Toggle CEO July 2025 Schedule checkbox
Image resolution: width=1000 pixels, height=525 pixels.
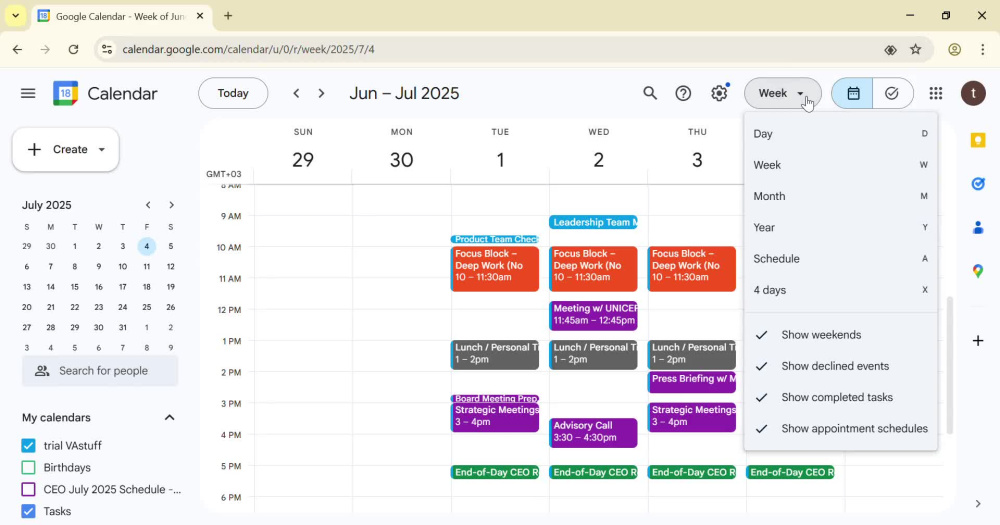pyautogui.click(x=28, y=489)
